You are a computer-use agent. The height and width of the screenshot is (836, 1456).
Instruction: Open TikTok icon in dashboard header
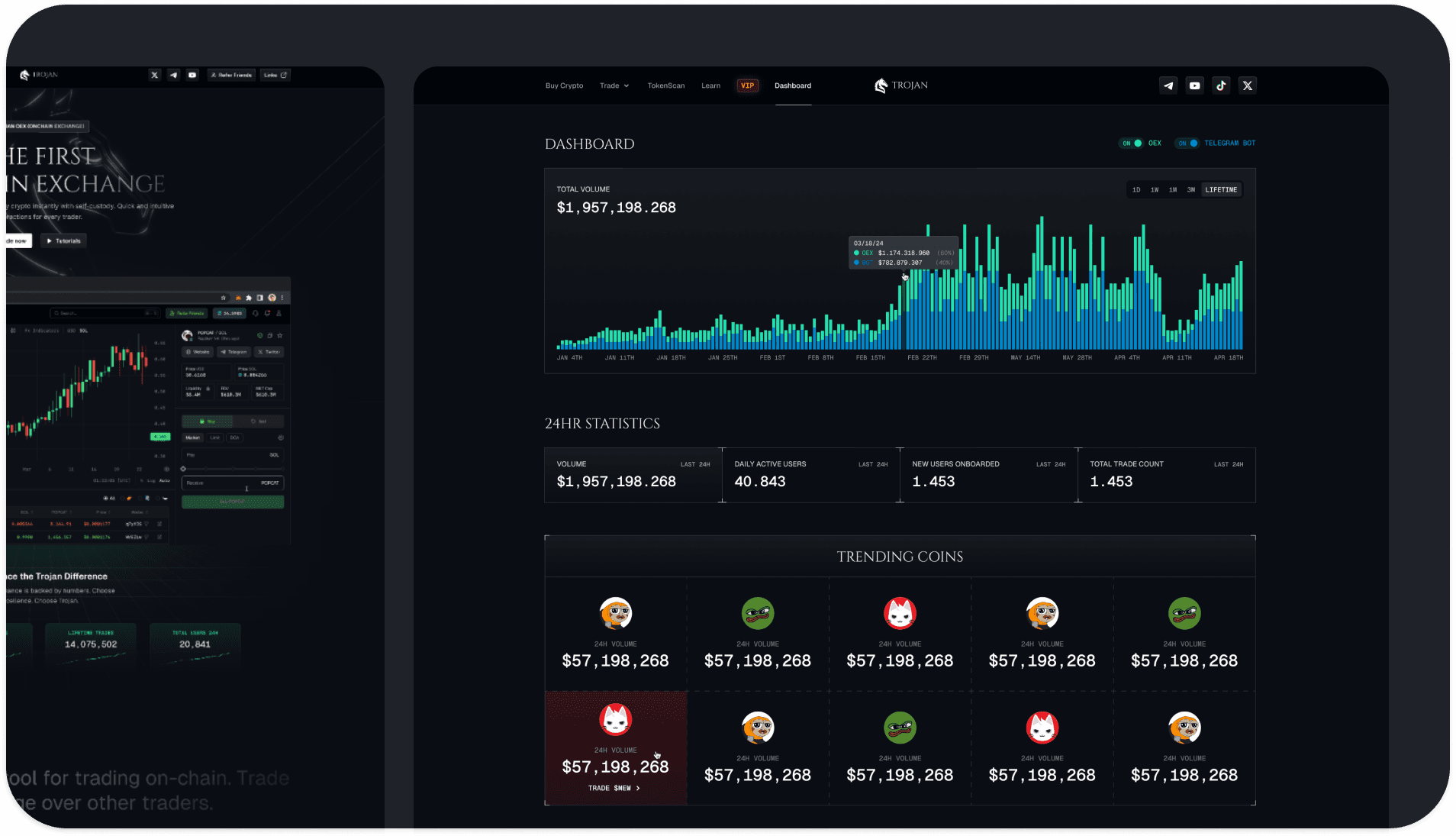coord(1221,86)
